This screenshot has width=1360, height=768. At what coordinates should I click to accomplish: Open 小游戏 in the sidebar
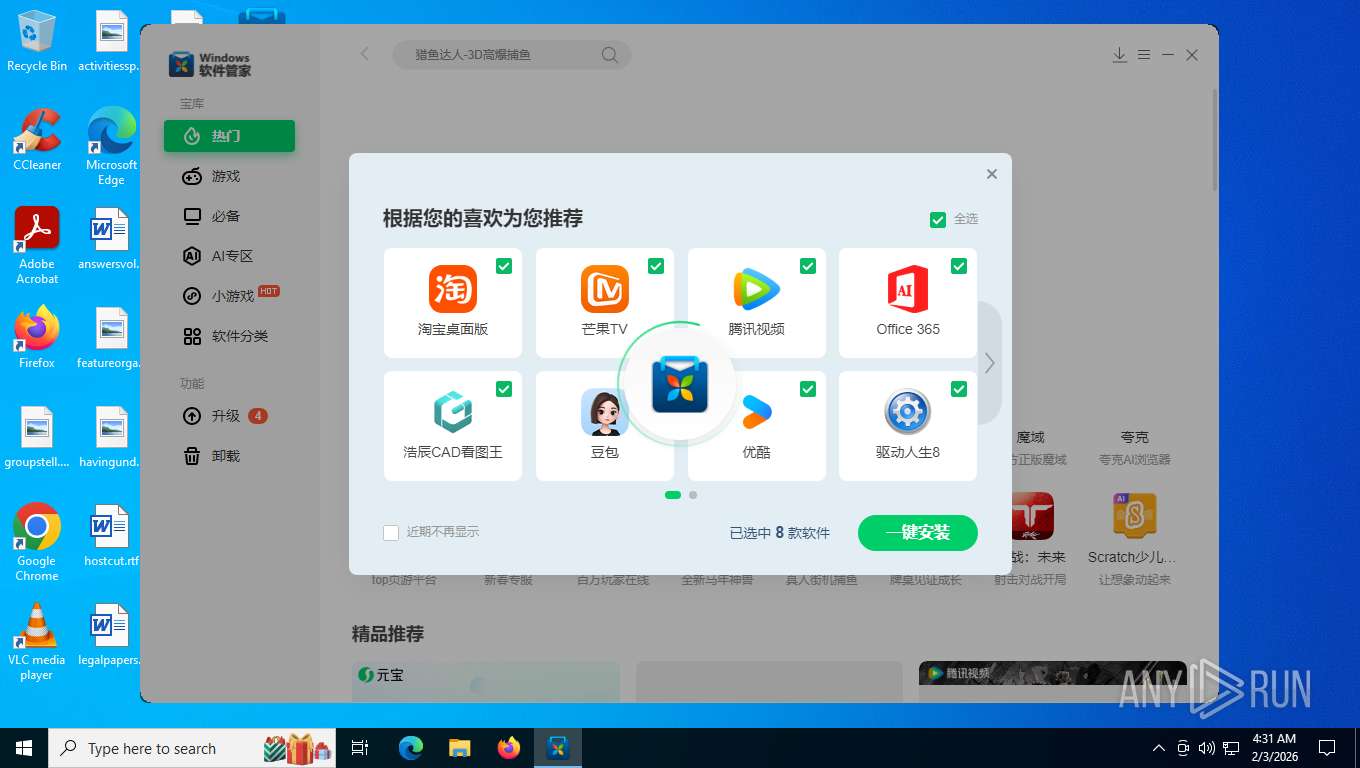pos(229,296)
